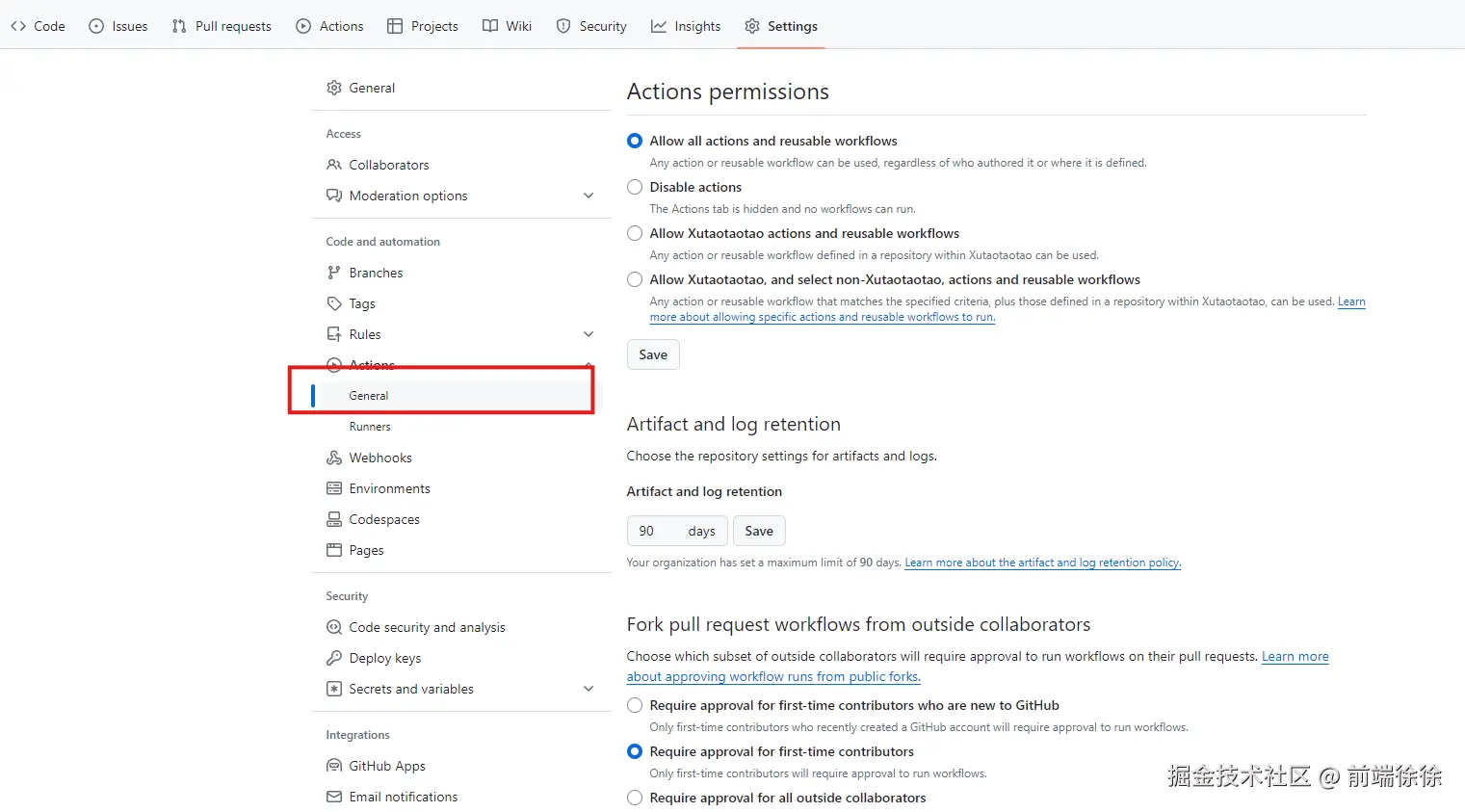The image size is (1465, 812).
Task: Expand the Moderation options chevron
Action: click(x=589, y=196)
